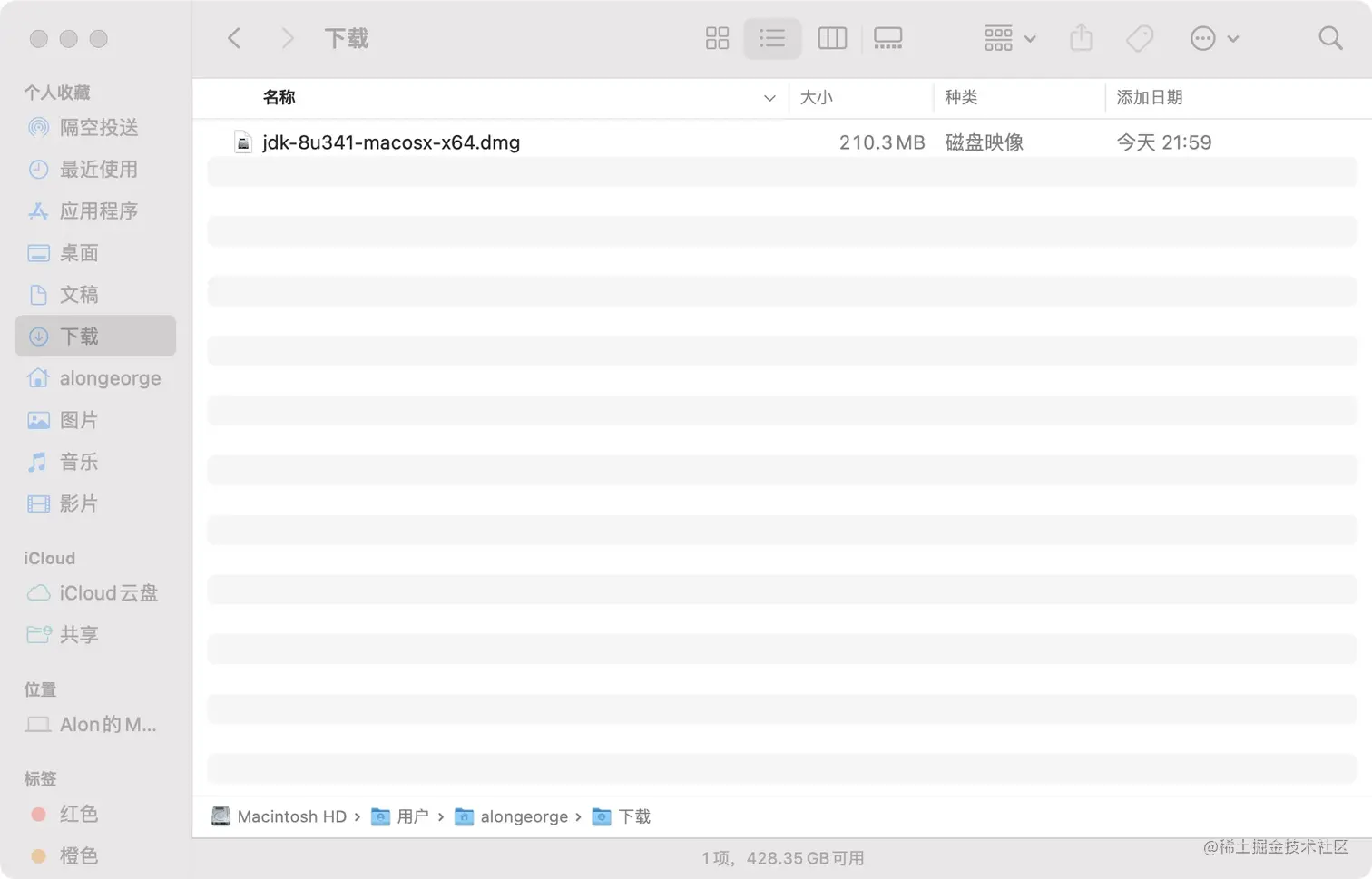Zoom the Finder window
Image resolution: width=1372 pixels, height=879 pixels.
click(99, 38)
